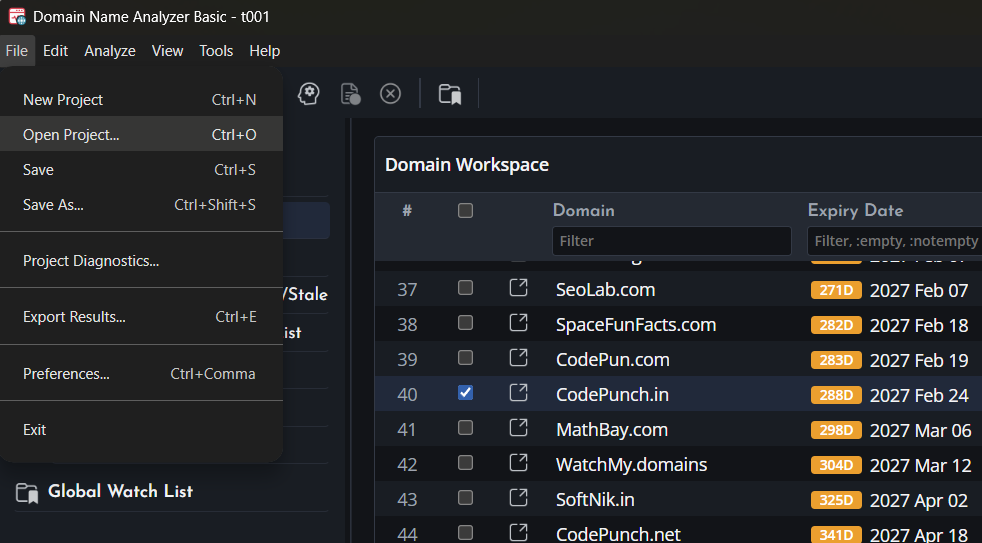The width and height of the screenshot is (982, 543).
Task: Open CodePunch.in external link icon
Action: 519,393
